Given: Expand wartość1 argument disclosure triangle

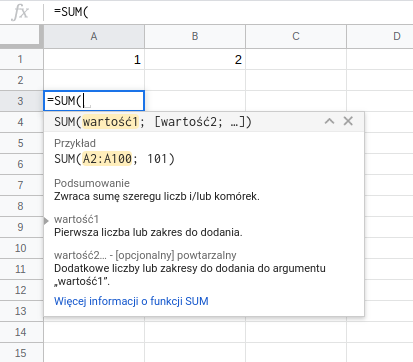Looking at the screenshot, I should coord(46,221).
